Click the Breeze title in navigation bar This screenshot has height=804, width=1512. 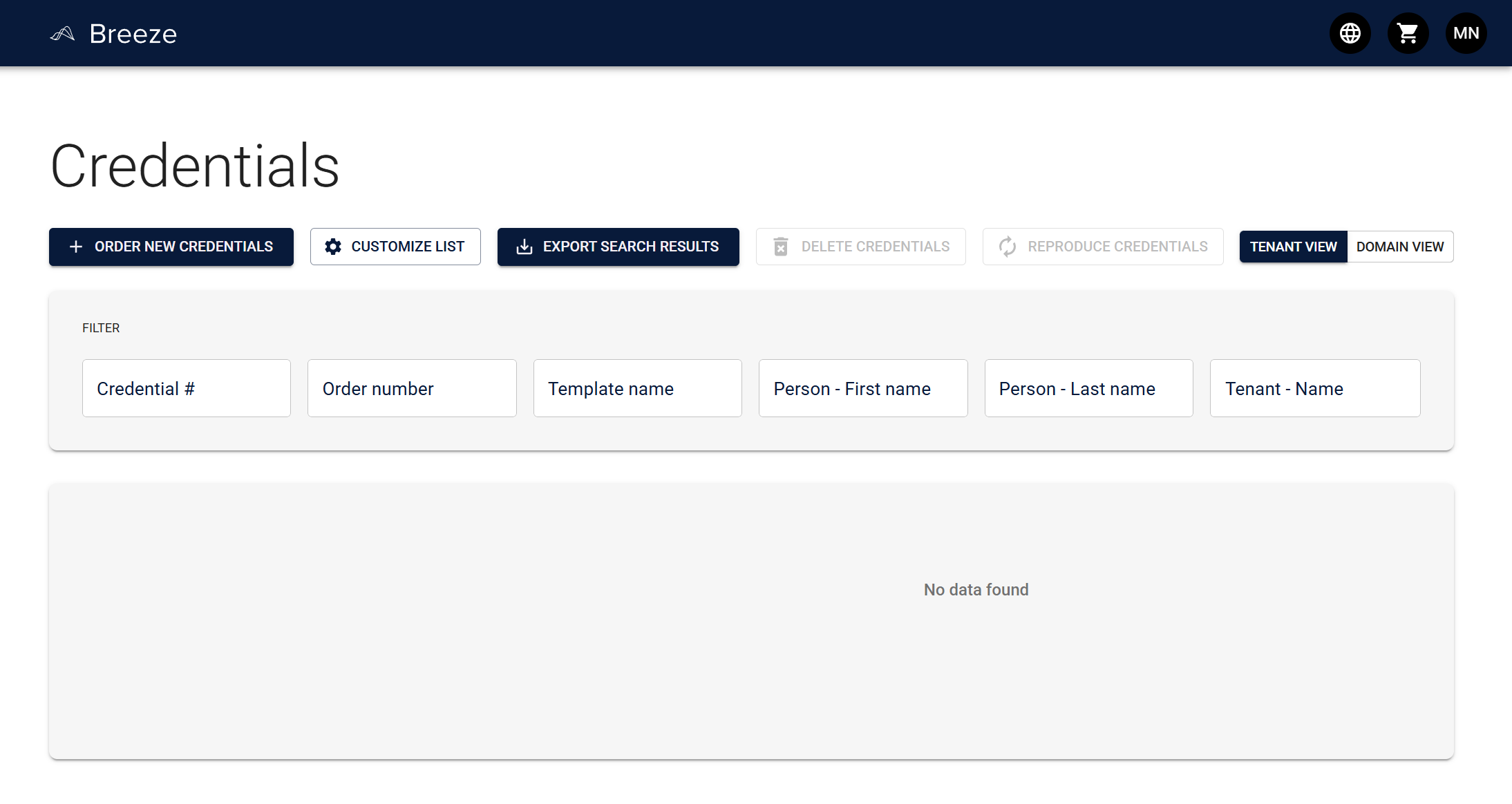coord(133,32)
